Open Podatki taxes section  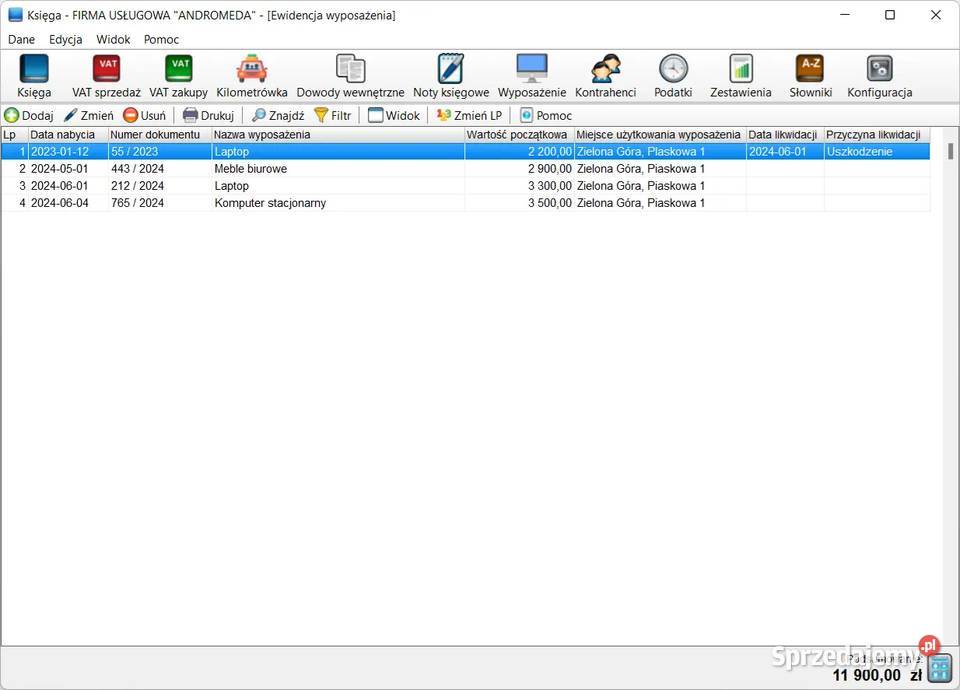[x=673, y=75]
